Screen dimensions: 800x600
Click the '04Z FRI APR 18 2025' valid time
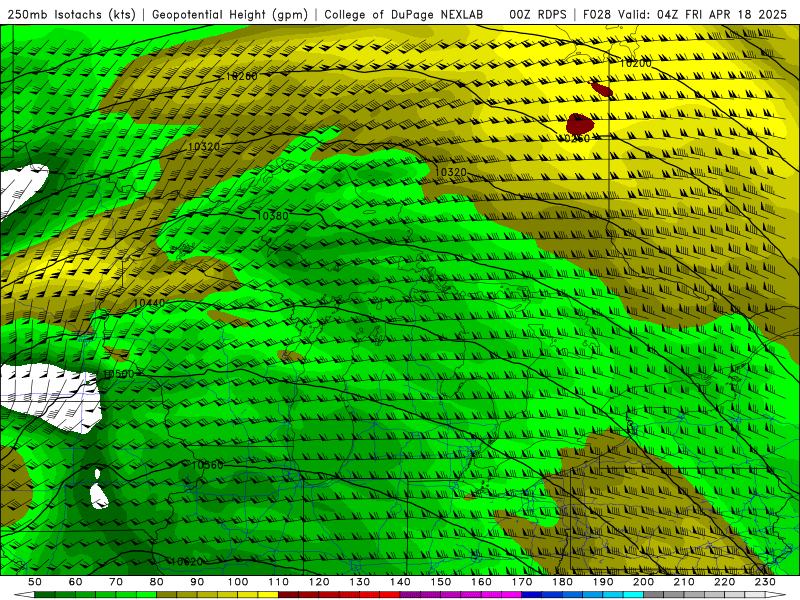click(722, 15)
